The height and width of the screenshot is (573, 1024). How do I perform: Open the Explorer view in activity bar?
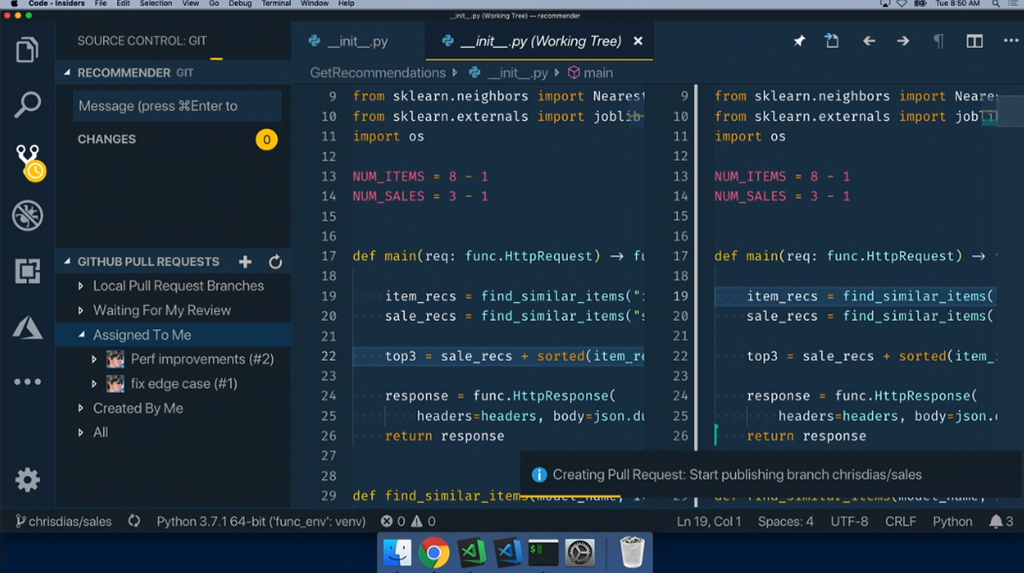point(27,50)
